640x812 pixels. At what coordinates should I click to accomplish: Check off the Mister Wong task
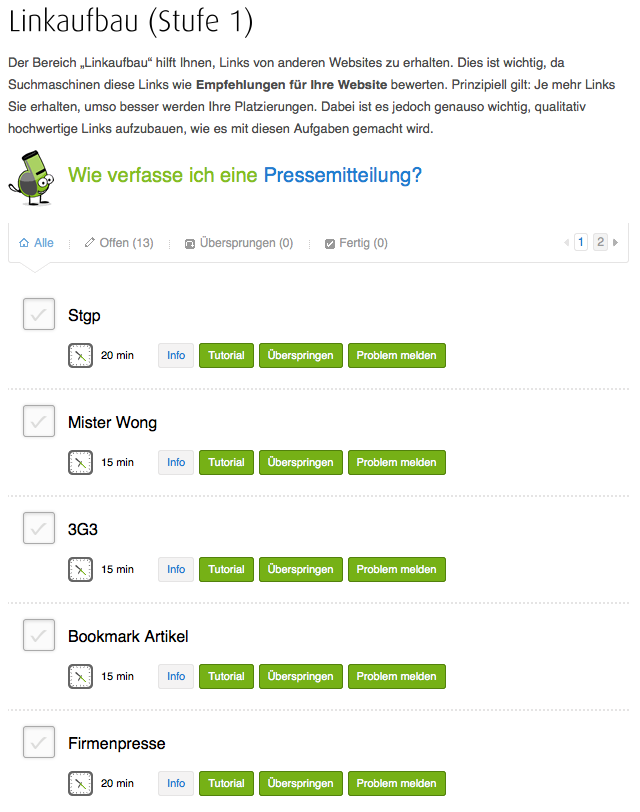tap(39, 422)
